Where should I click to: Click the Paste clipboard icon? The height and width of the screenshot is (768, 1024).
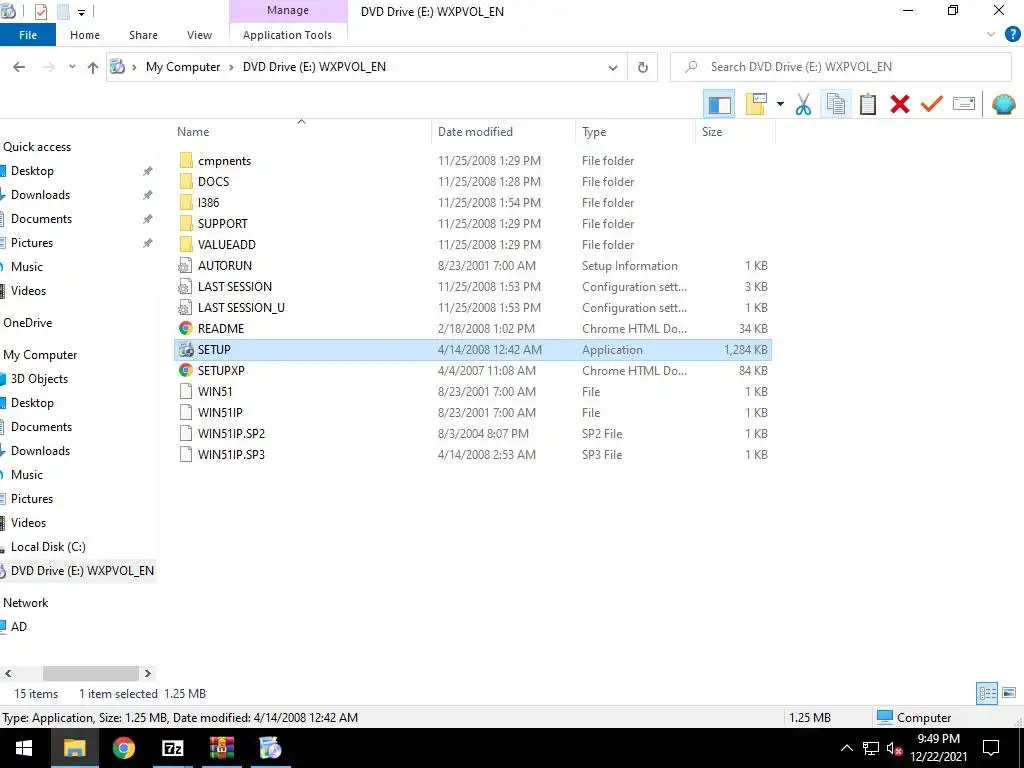[x=868, y=104]
